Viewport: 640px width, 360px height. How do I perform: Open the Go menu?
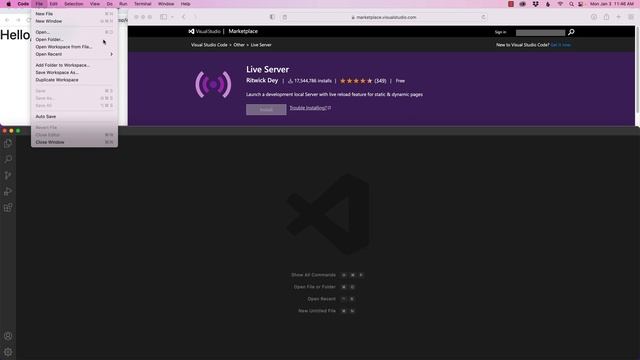click(x=109, y=4)
